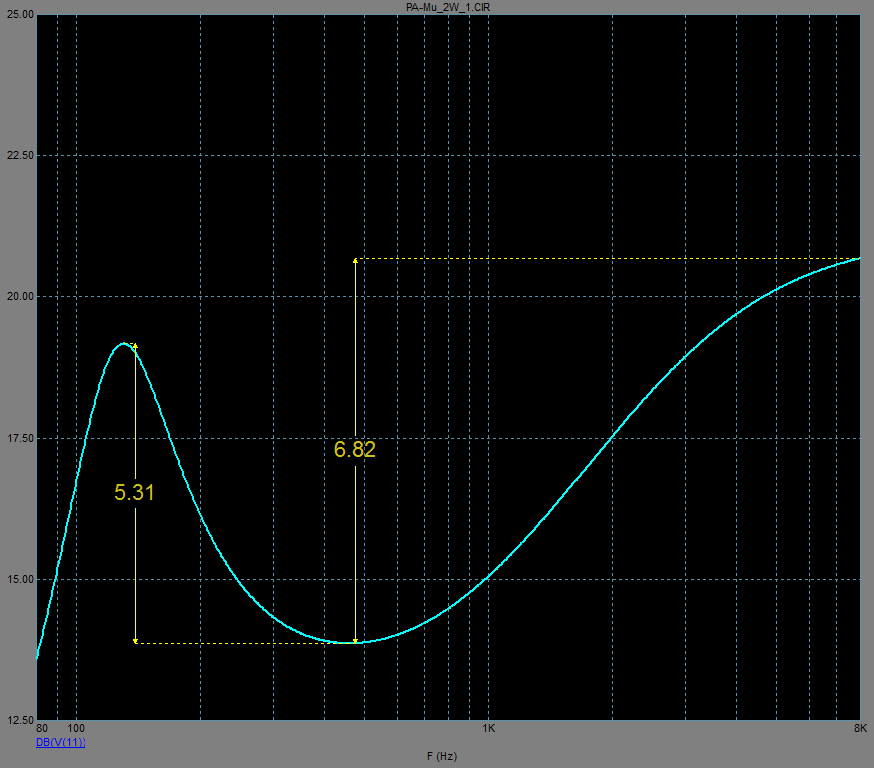Click the 80 x-axis start label
Viewport: 874px width, 768px height.
click(41, 728)
